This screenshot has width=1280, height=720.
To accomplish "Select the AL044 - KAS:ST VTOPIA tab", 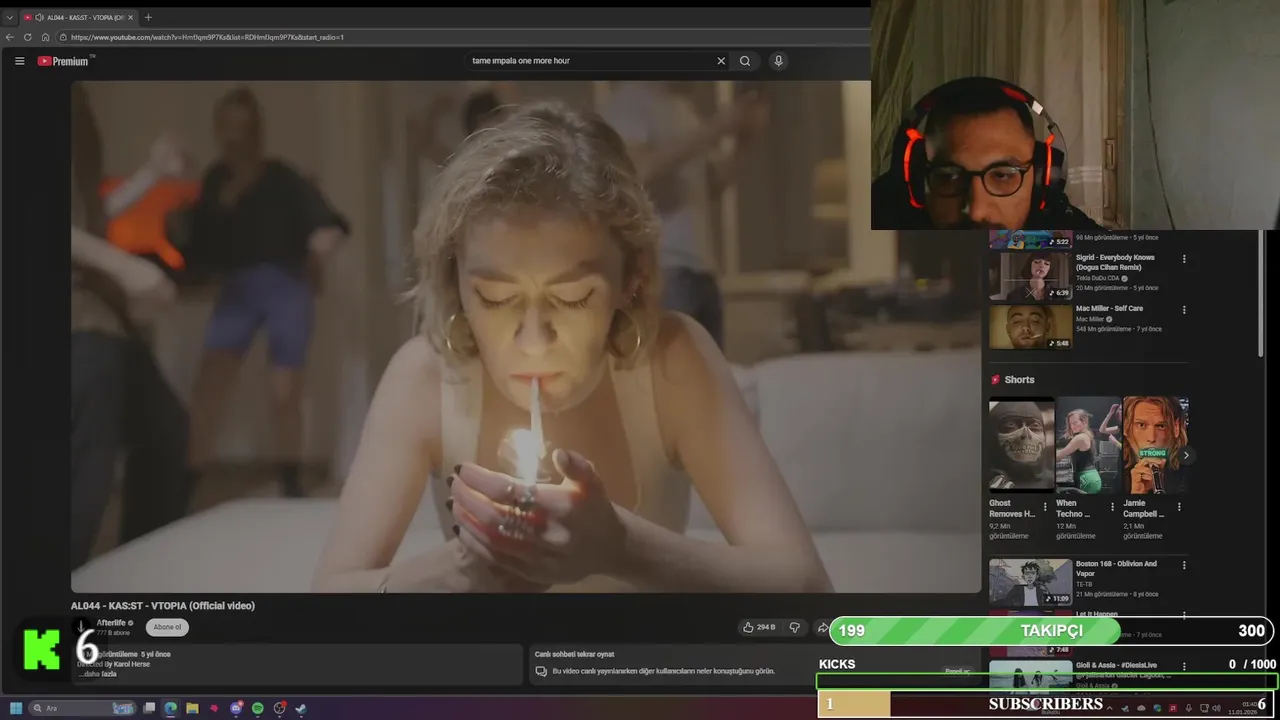I will [77, 17].
